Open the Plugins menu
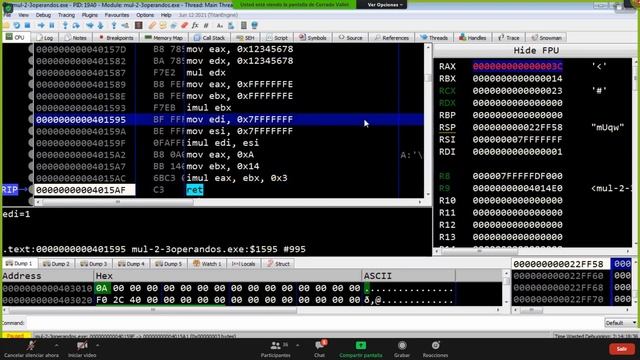640x360 pixels. pyautogui.click(x=90, y=15)
